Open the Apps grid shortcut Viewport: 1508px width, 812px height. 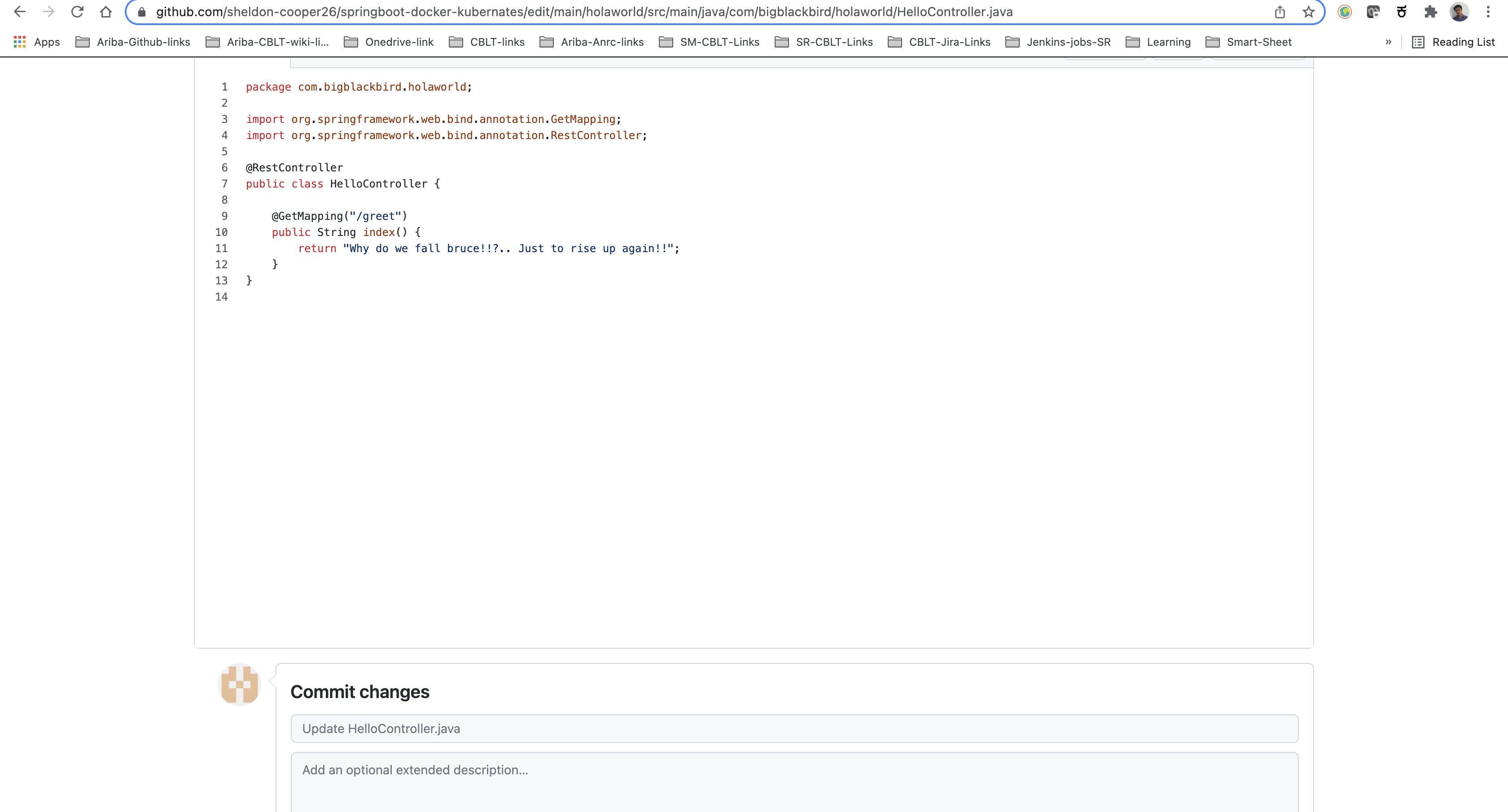(36, 42)
